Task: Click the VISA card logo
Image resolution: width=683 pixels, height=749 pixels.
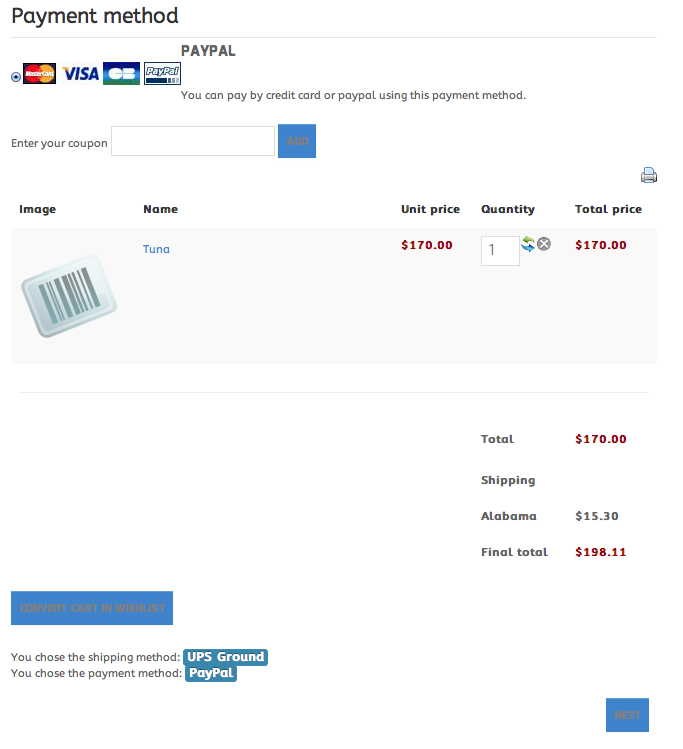Action: tap(80, 74)
